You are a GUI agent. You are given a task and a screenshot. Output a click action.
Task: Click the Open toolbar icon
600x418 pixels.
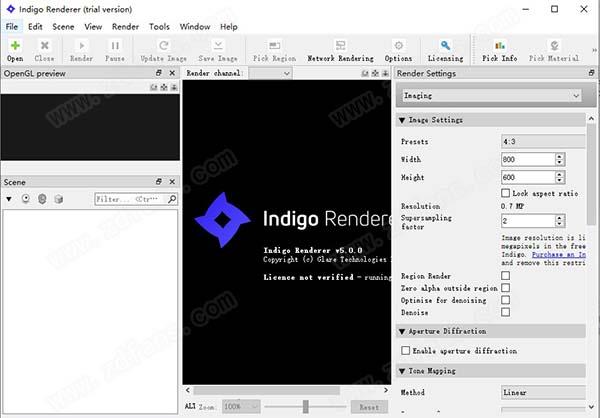tap(15, 51)
